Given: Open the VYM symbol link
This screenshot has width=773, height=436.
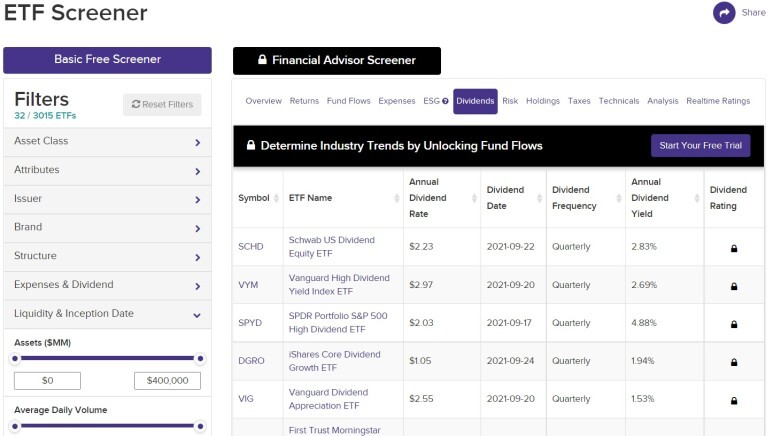Looking at the screenshot, I should click(x=248, y=285).
